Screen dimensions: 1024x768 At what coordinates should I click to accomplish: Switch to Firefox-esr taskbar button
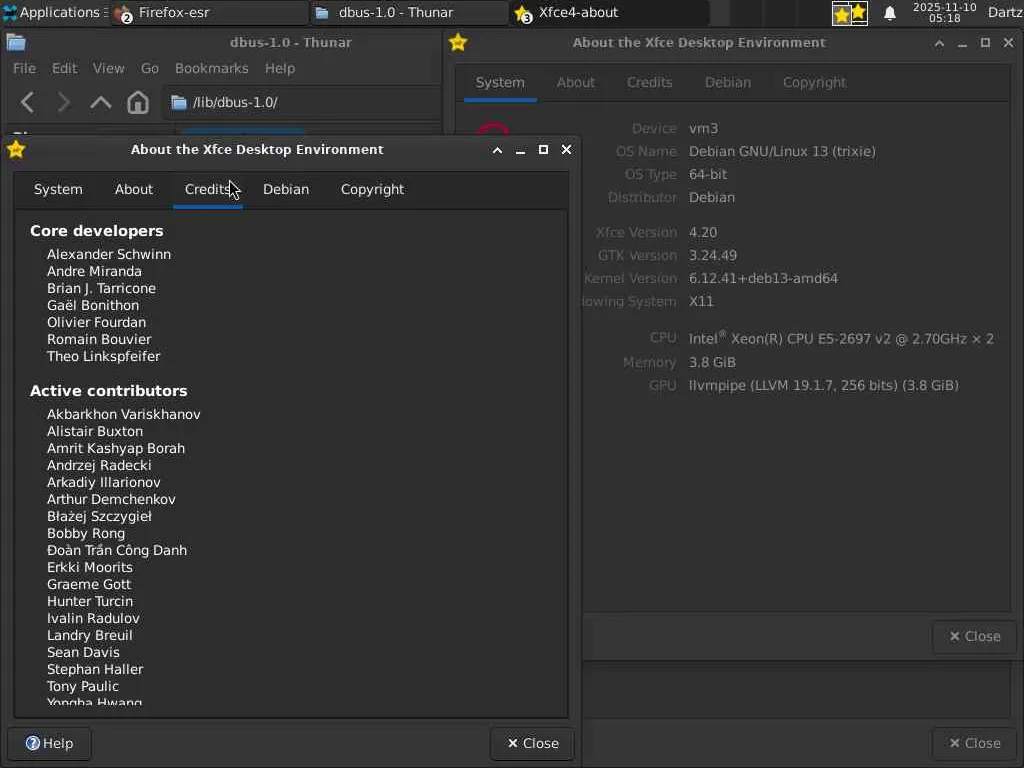[209, 12]
